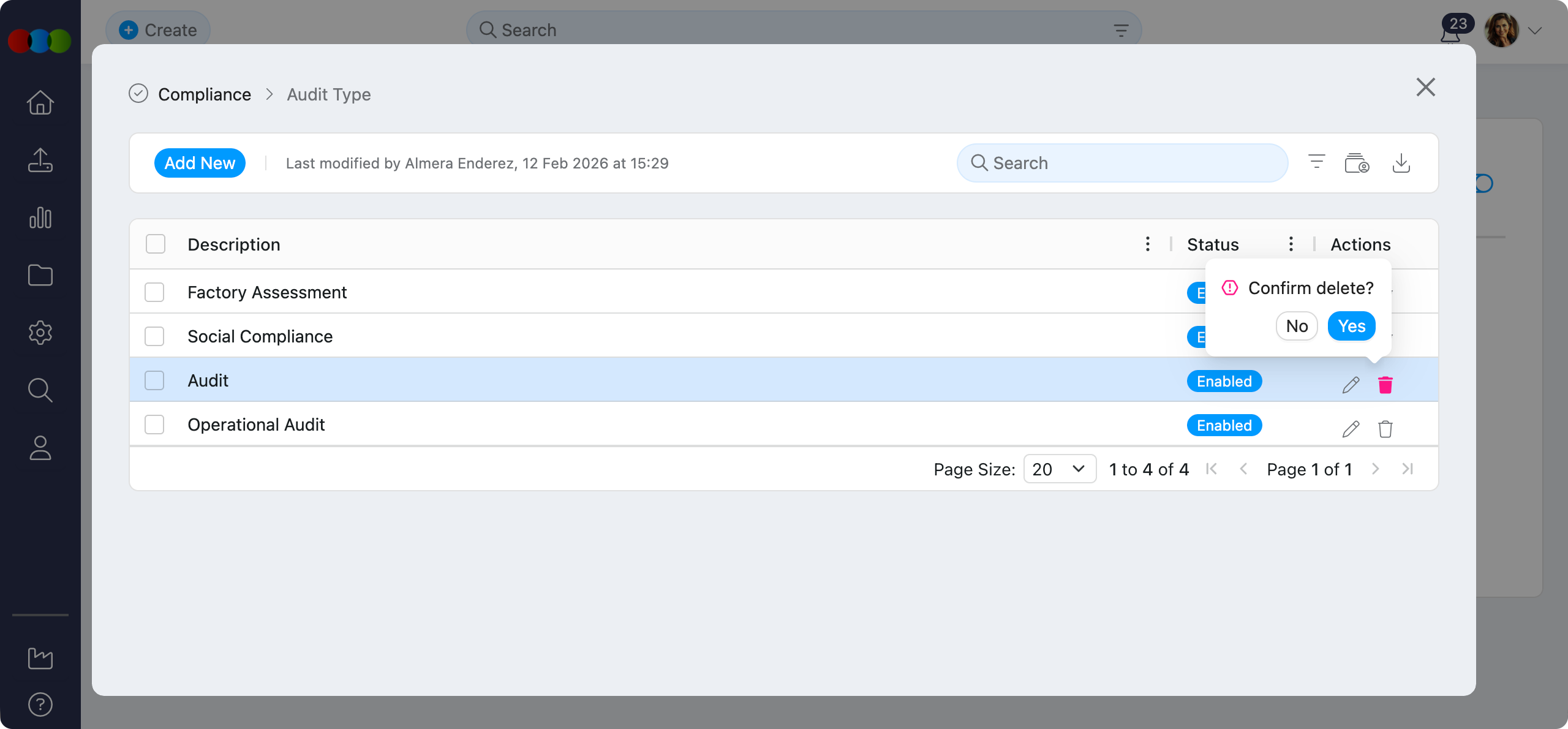
Task: Click inside the dialog's Search field
Action: [x=1121, y=163]
